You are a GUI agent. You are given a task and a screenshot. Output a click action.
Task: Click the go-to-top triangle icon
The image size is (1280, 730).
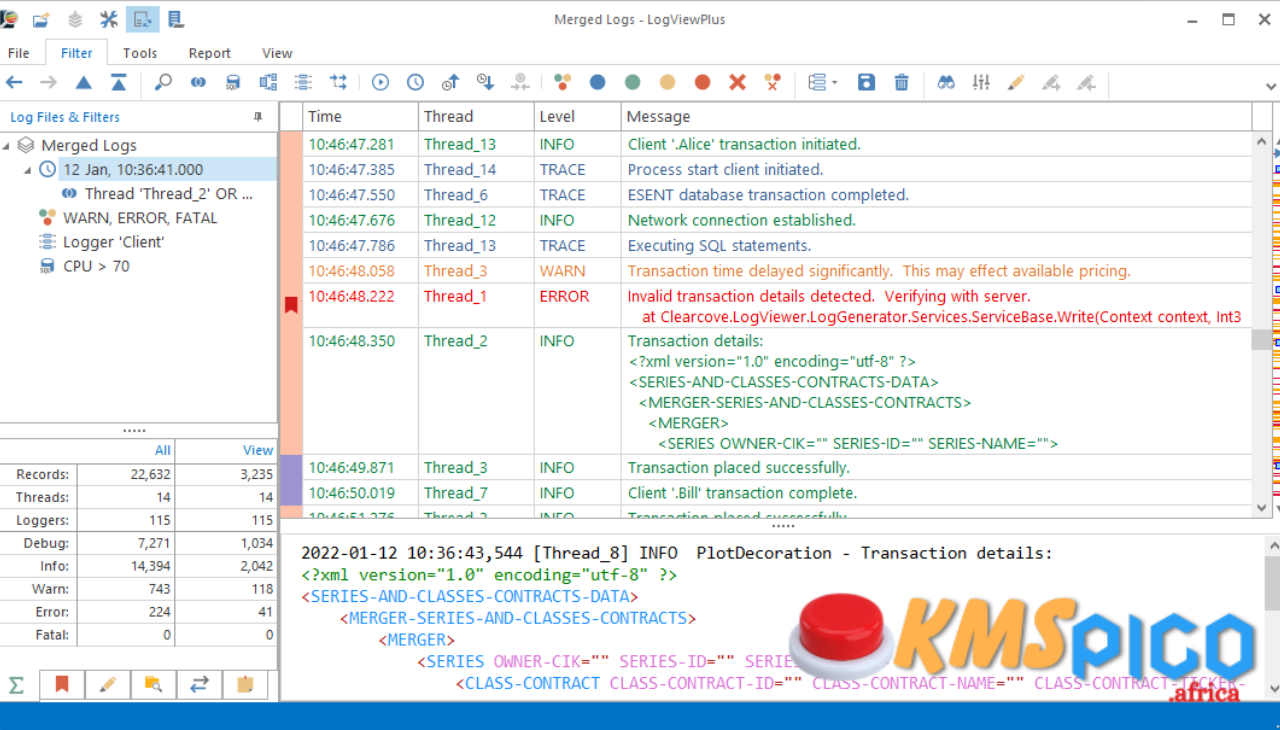click(118, 82)
